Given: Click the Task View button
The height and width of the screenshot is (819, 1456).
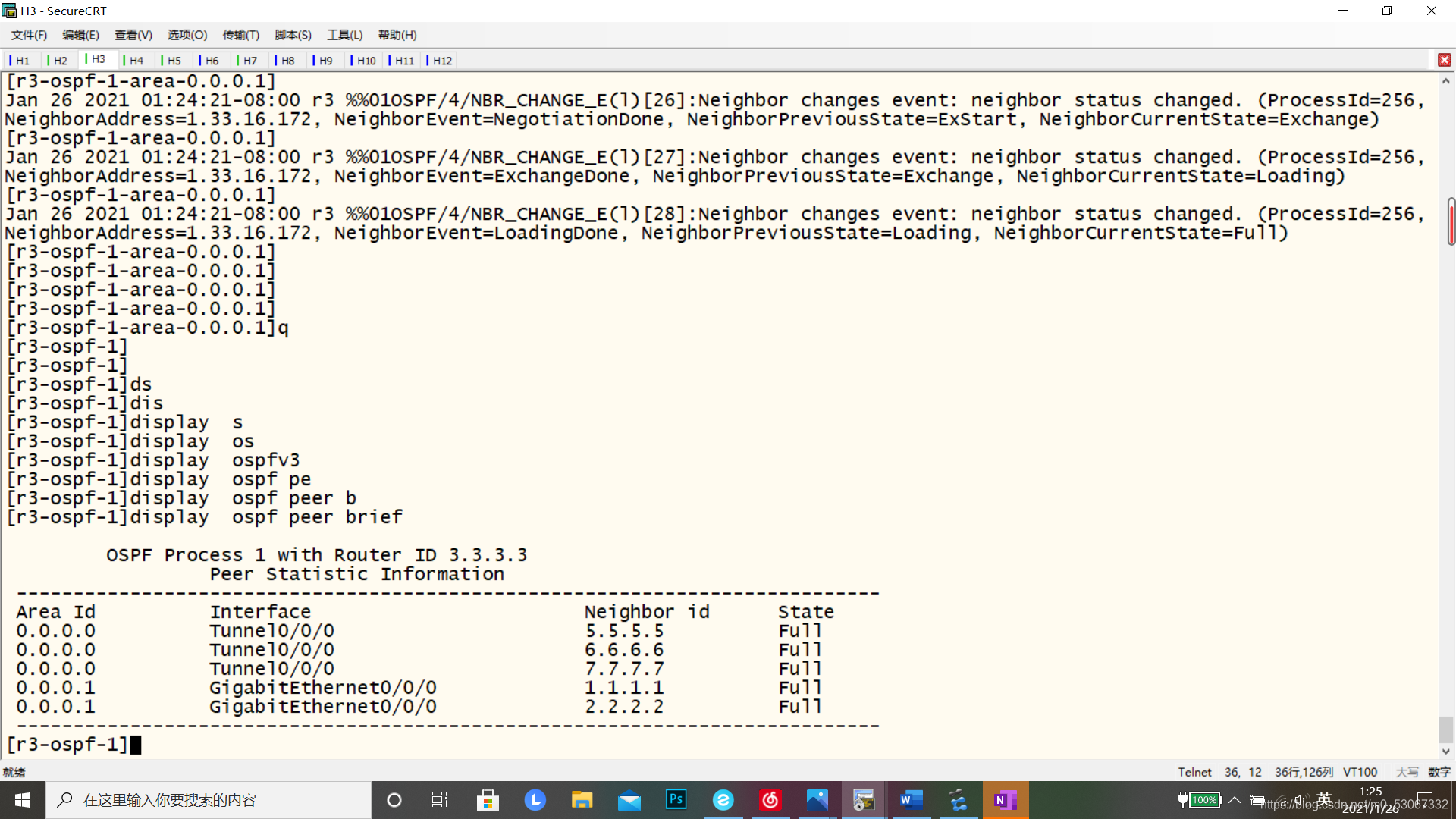Looking at the screenshot, I should pyautogui.click(x=440, y=800).
